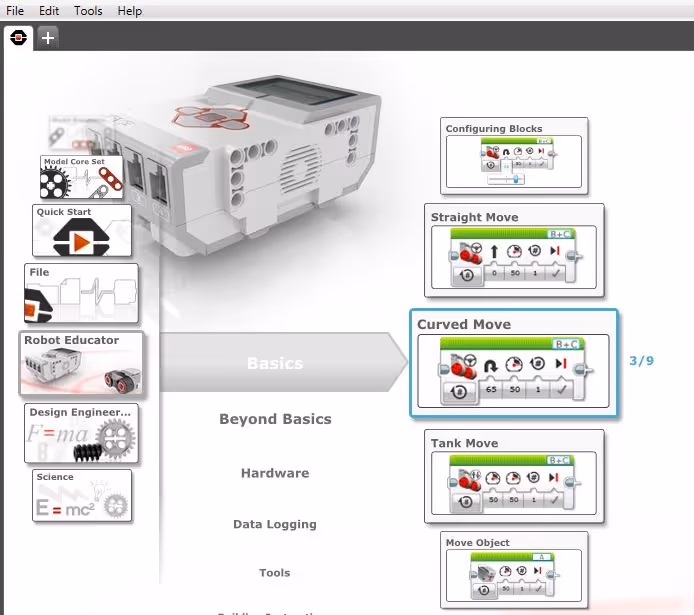Select the Lobby home tab
694x615 pixels.
(x=18, y=38)
